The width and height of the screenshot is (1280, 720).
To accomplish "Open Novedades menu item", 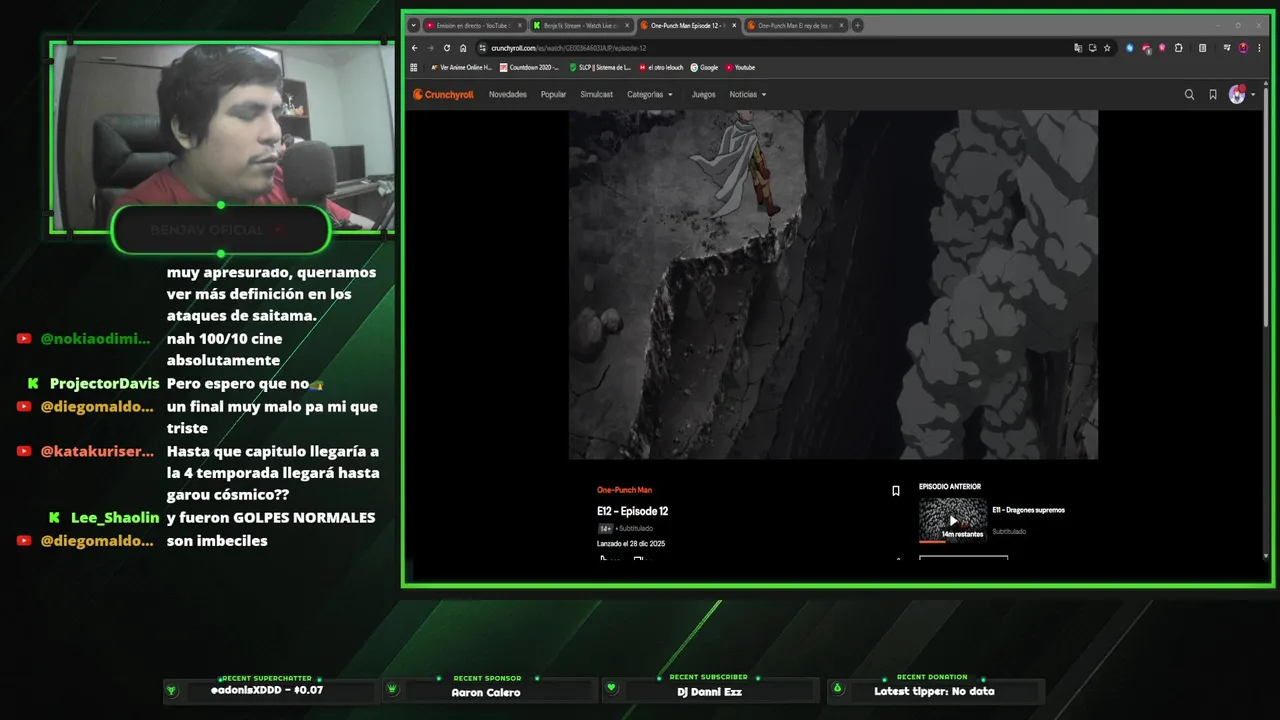I will [508, 95].
